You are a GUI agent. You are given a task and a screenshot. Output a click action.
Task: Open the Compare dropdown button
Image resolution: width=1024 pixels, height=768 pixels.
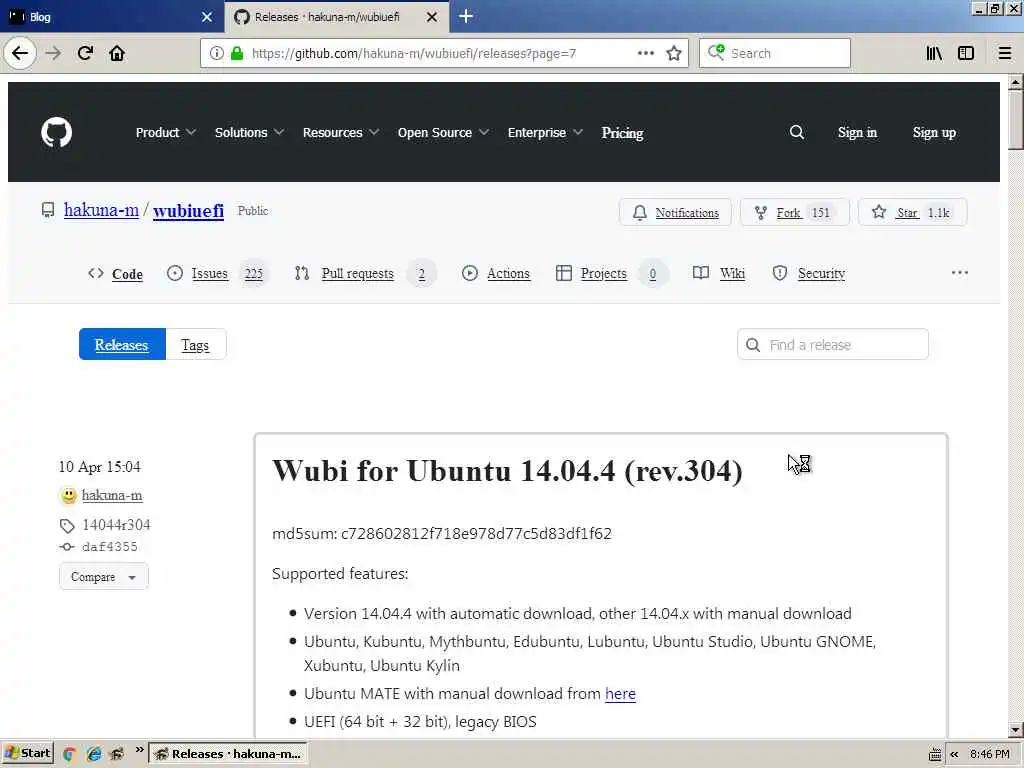pos(104,577)
